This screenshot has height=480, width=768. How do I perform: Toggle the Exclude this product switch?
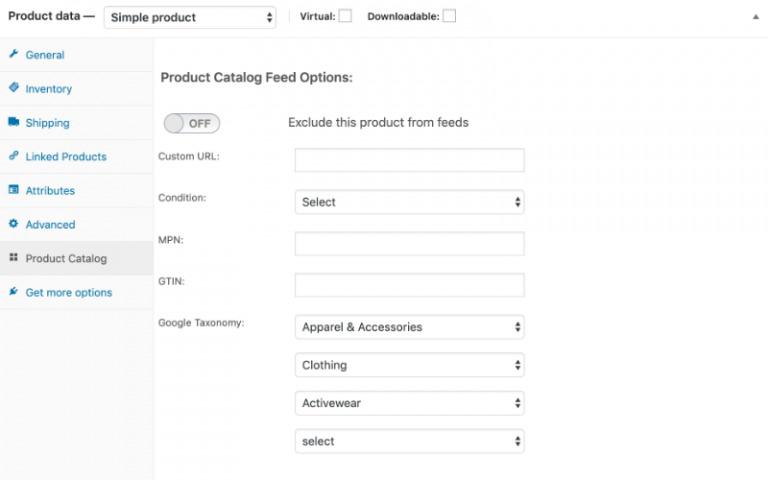[x=192, y=123]
